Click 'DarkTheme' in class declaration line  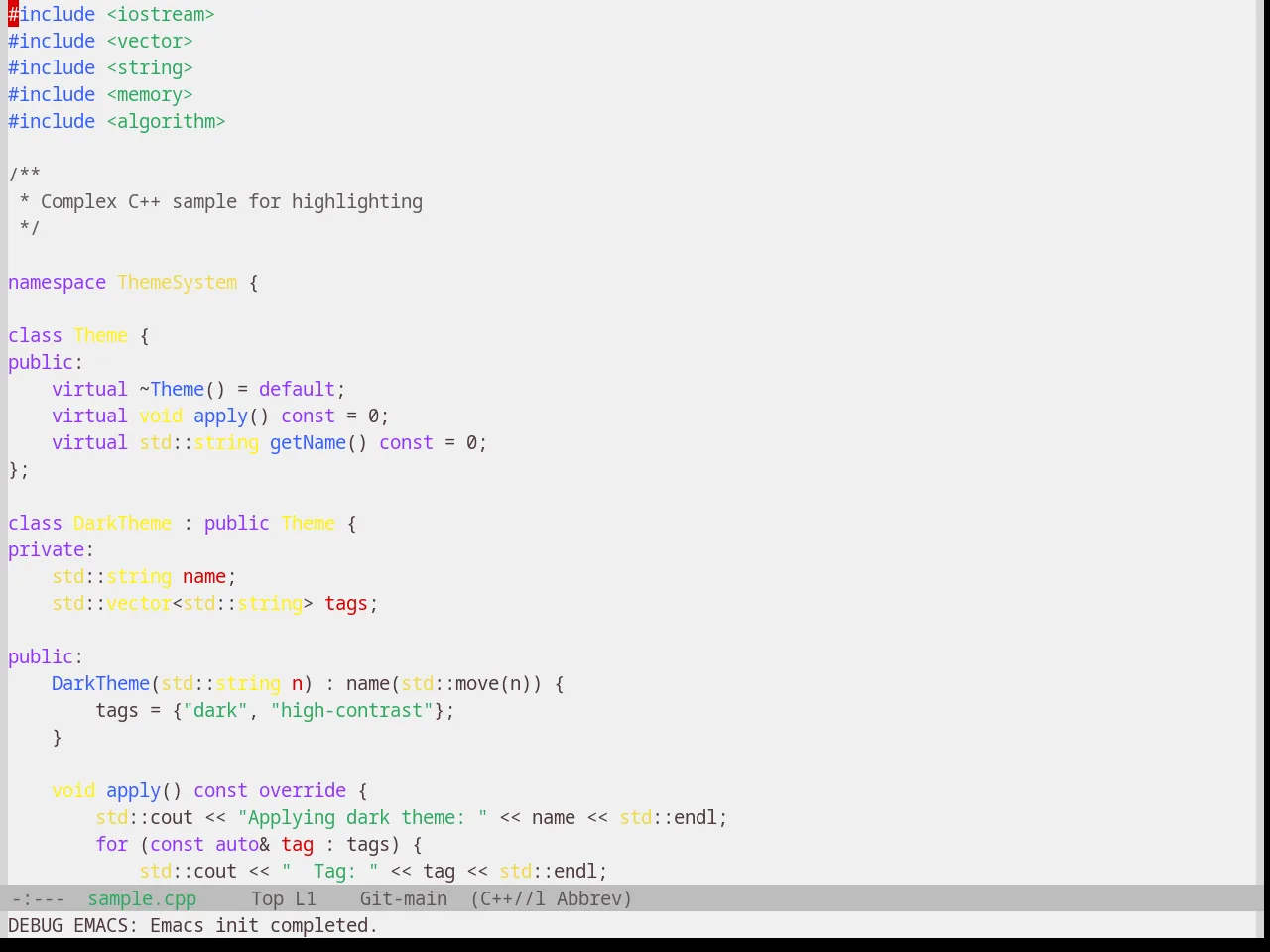(x=123, y=523)
